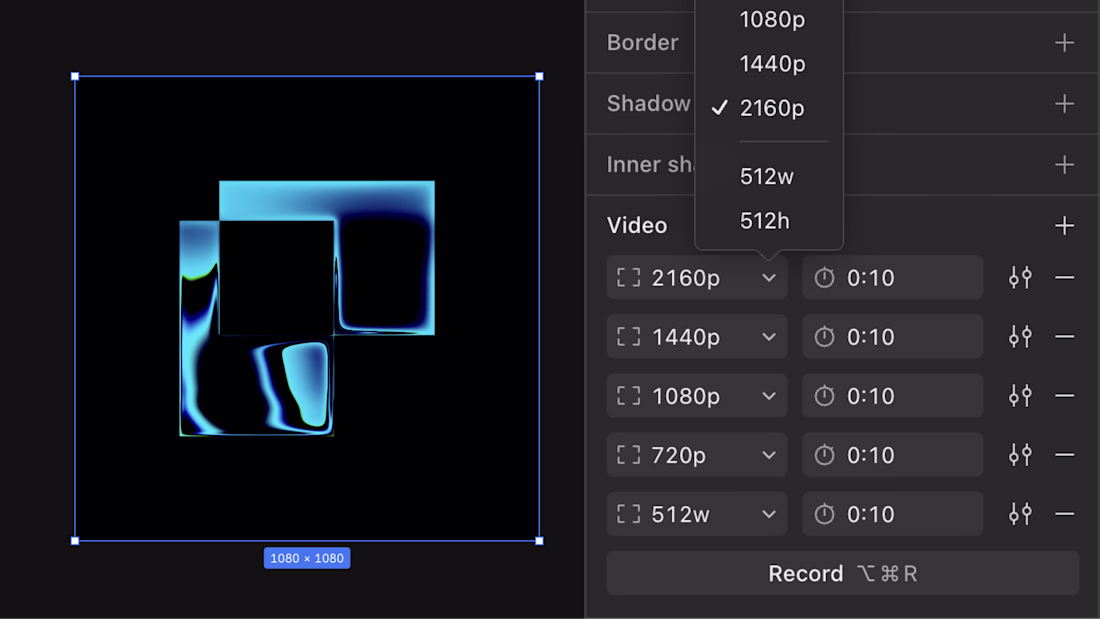This screenshot has width=1100, height=619.
Task: Click the frame size icon beside 1440p
Action: [629, 337]
